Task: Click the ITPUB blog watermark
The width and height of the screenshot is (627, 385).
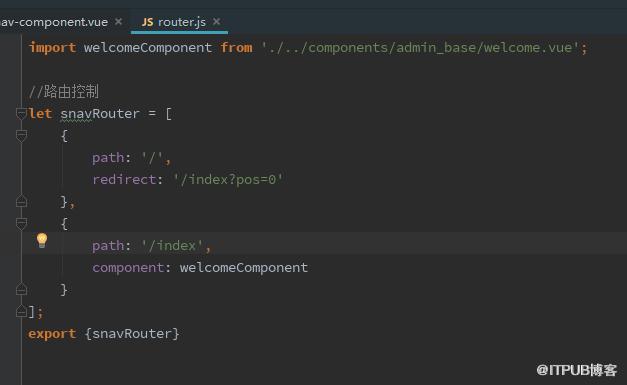Action: click(577, 370)
